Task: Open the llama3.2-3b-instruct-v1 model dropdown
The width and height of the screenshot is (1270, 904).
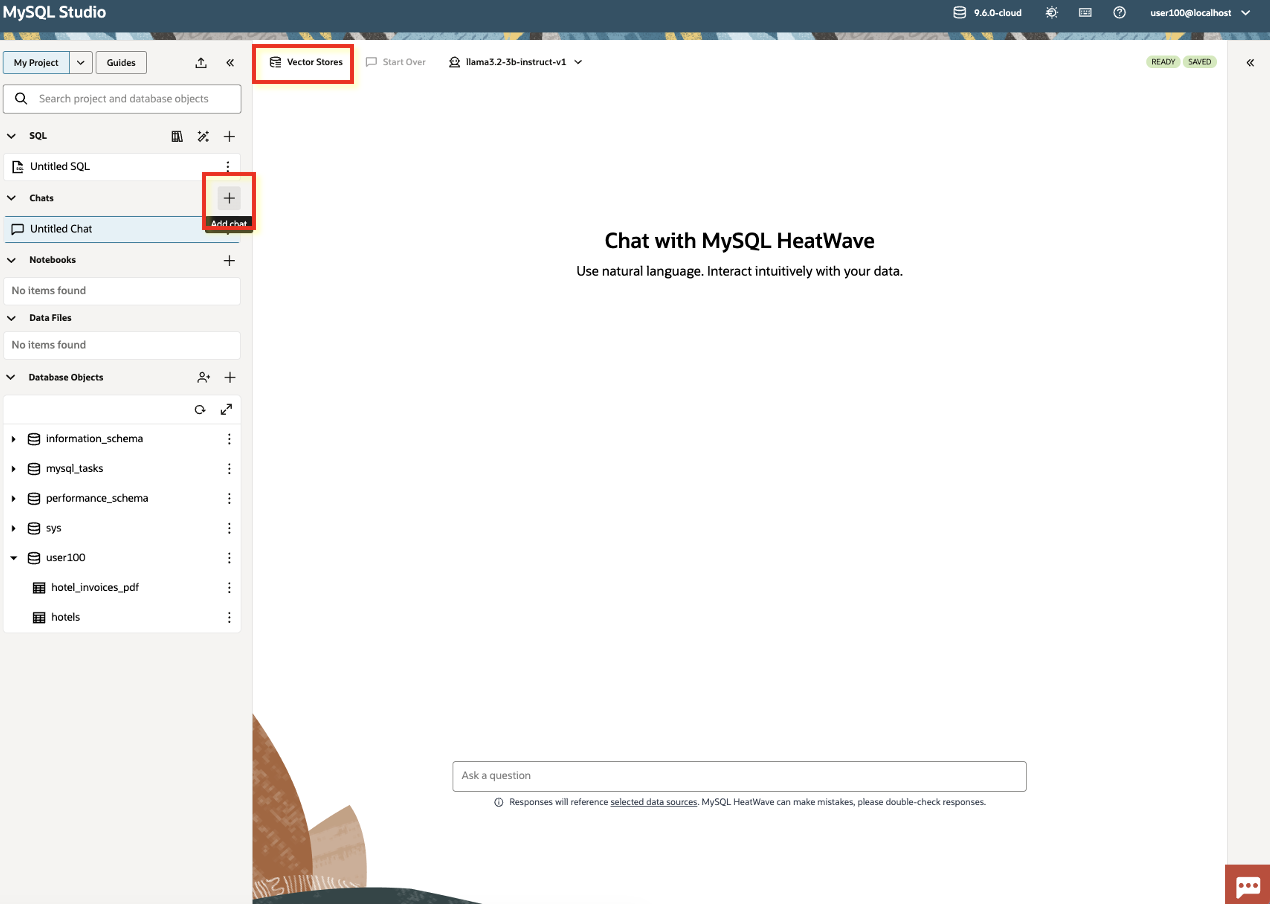Action: [515, 62]
